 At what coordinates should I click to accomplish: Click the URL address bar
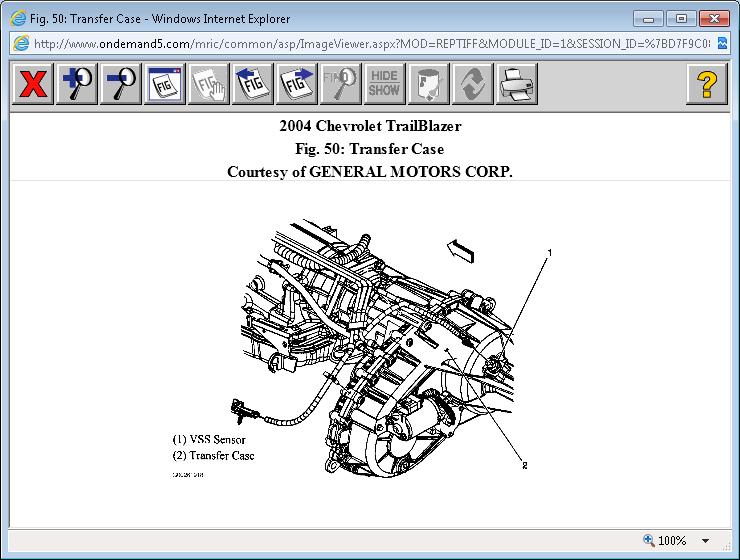pyautogui.click(x=370, y=44)
